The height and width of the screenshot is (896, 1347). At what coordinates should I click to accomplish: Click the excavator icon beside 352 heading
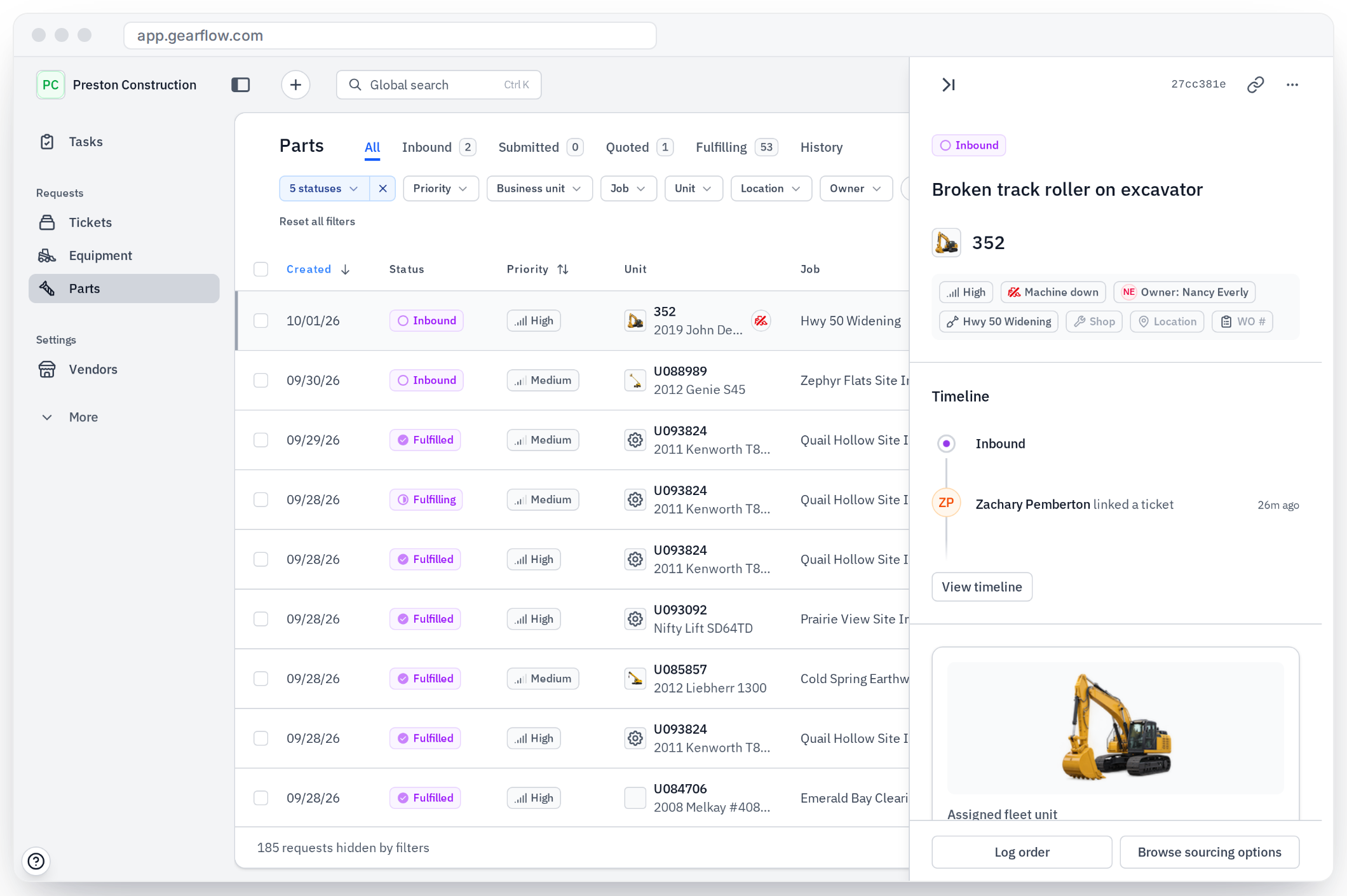point(946,243)
